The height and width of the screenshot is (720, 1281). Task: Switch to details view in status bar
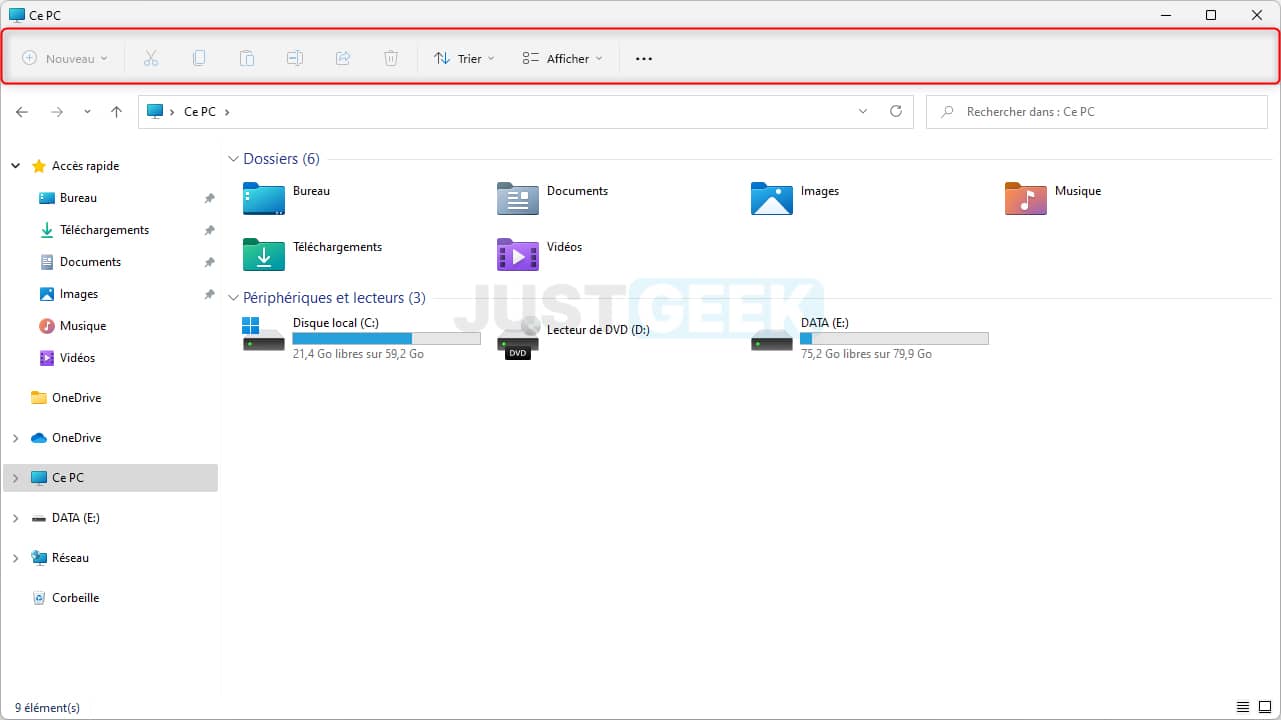pyautogui.click(x=1243, y=707)
